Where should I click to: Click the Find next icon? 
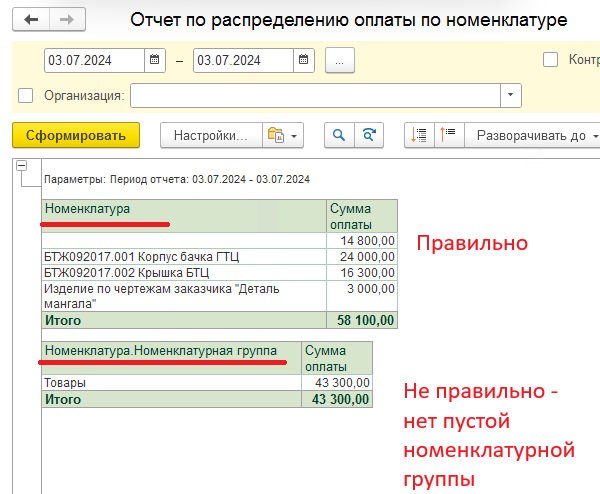point(370,135)
